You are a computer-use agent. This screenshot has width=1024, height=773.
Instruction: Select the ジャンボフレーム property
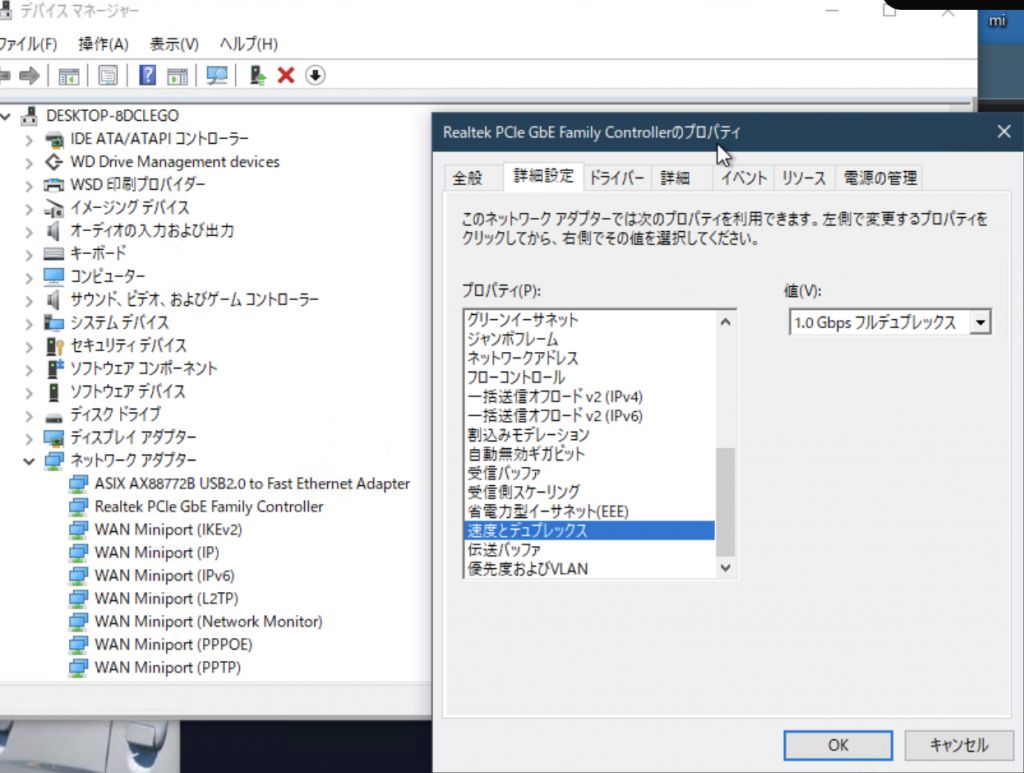coord(589,339)
